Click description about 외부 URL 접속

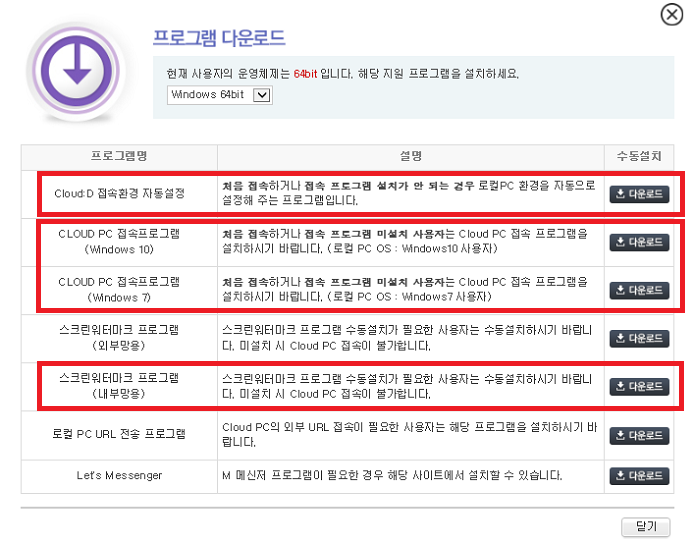[x=410, y=434]
